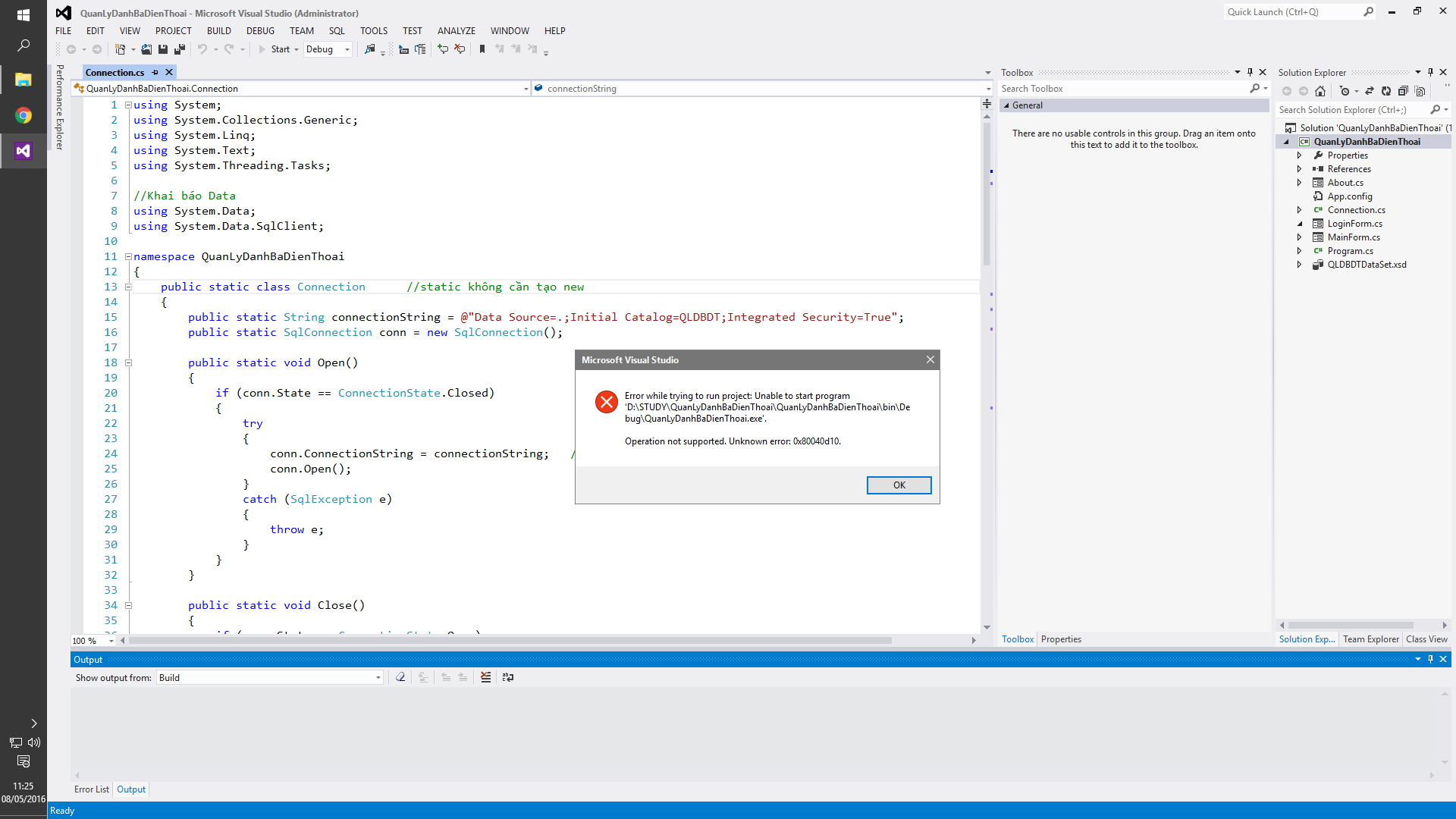Toggle auto-hide pin on the Toolbox panel

[1250, 72]
